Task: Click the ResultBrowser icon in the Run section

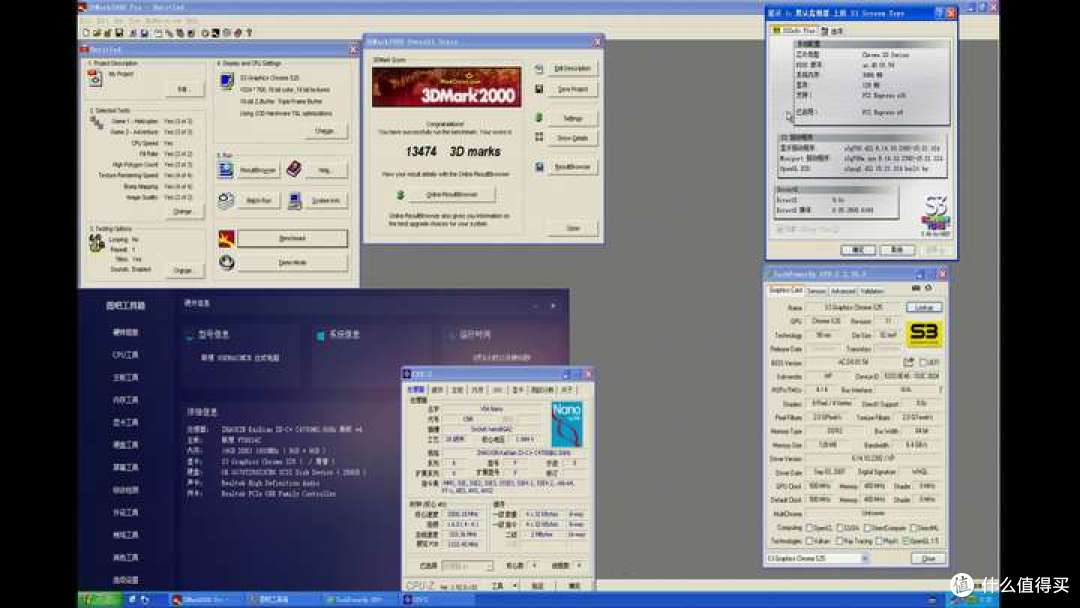Action: pyautogui.click(x=226, y=169)
